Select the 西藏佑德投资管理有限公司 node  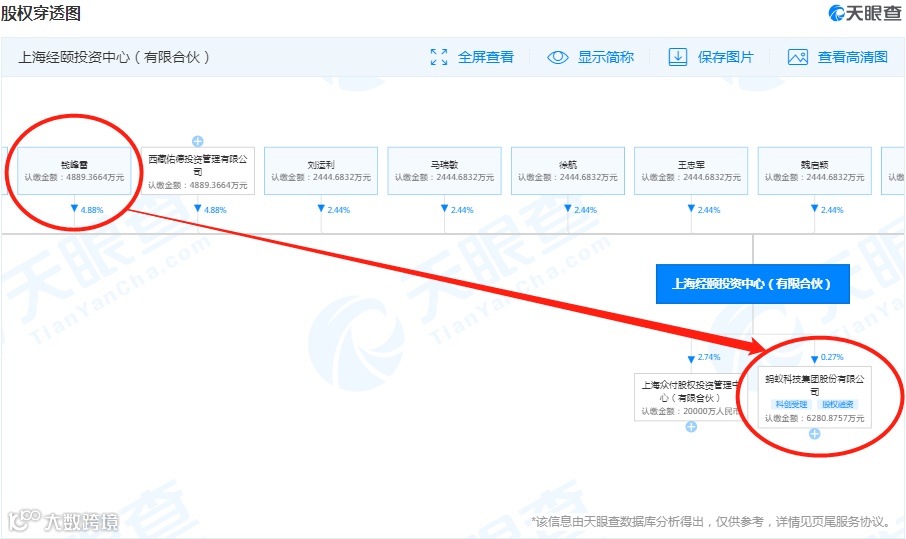(198, 170)
